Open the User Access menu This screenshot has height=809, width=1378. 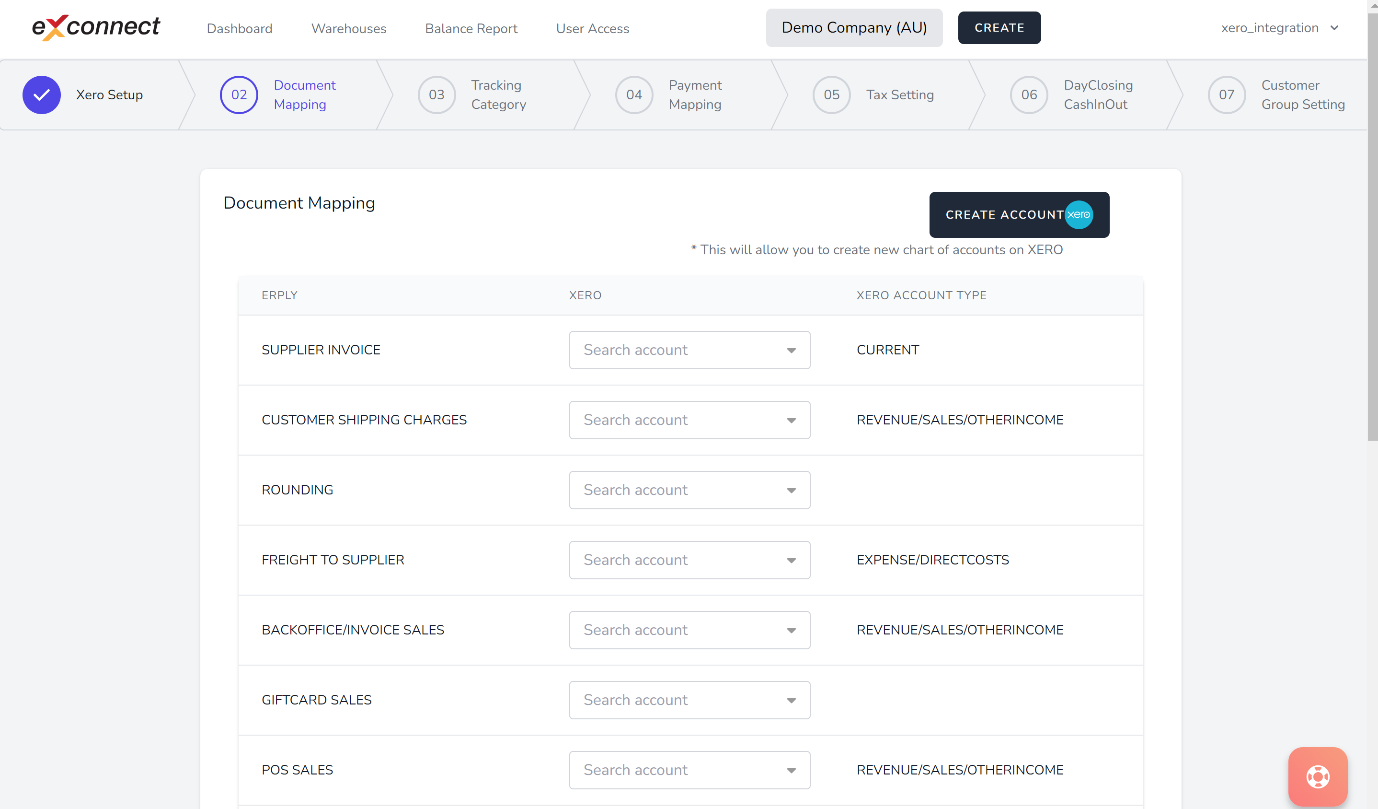coord(593,28)
